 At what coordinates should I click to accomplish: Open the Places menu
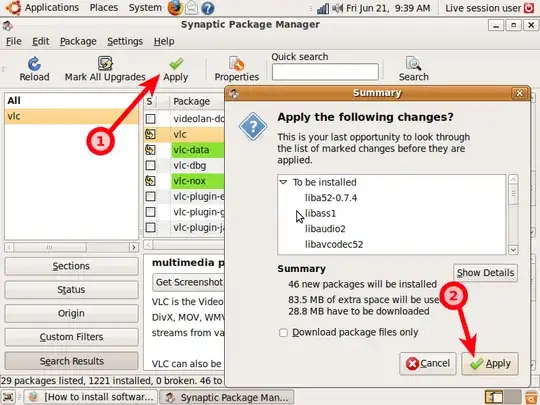point(104,8)
